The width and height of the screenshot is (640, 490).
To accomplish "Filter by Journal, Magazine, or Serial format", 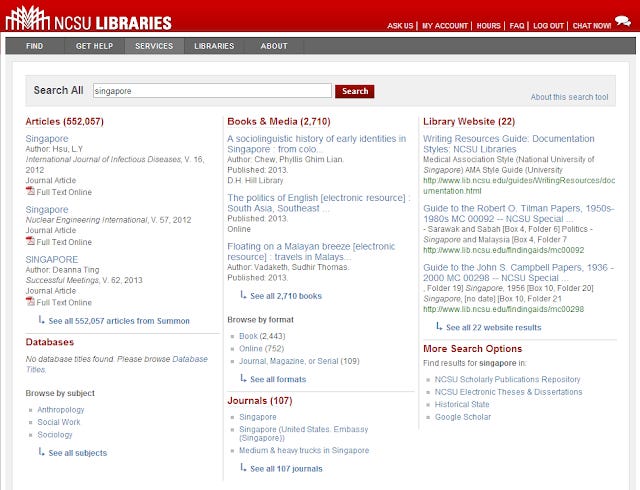I will click(x=299, y=361).
